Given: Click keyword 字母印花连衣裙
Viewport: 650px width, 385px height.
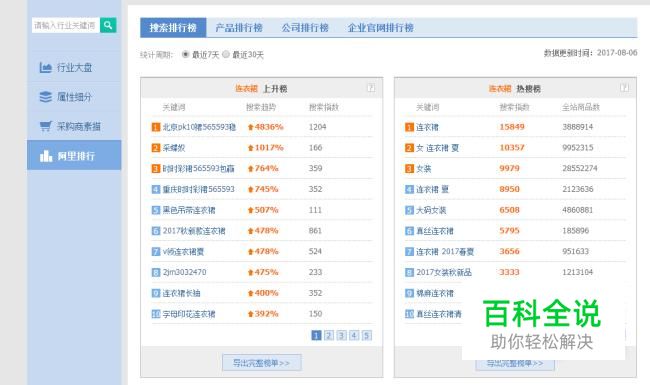Looking at the screenshot, I should point(189,314).
